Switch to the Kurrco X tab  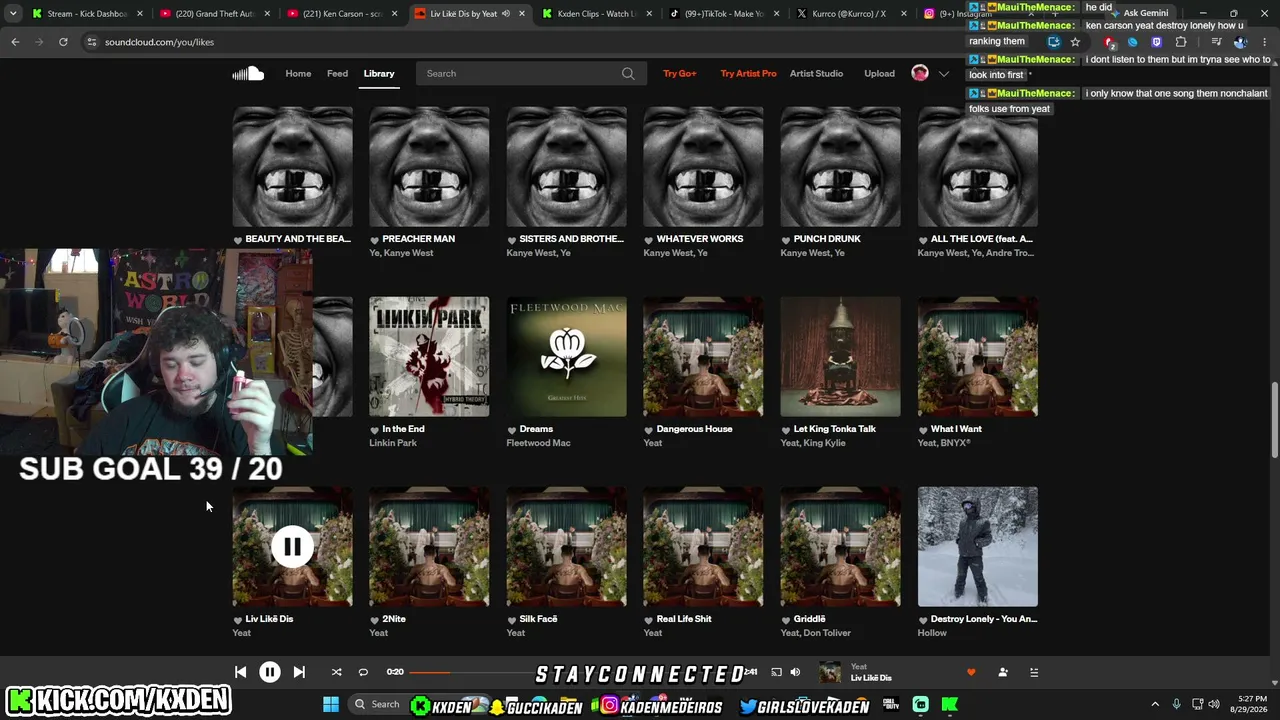[848, 14]
